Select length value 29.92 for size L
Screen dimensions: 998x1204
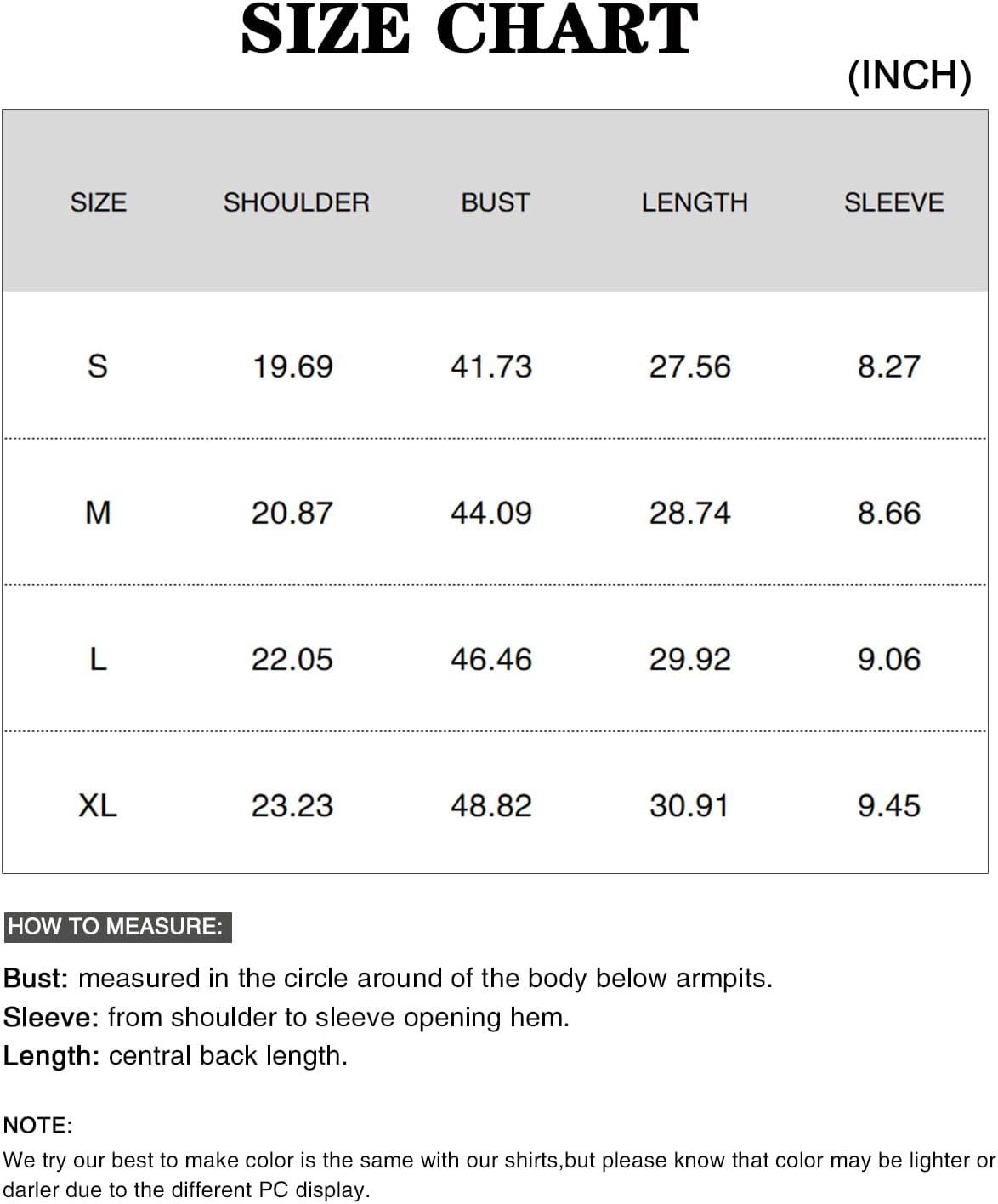tap(689, 659)
